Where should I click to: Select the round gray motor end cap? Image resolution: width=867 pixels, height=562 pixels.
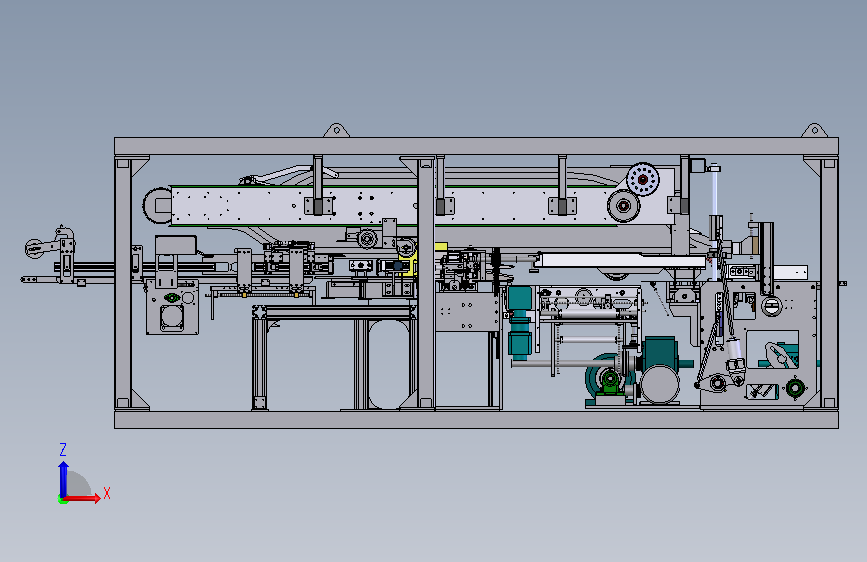(x=661, y=383)
